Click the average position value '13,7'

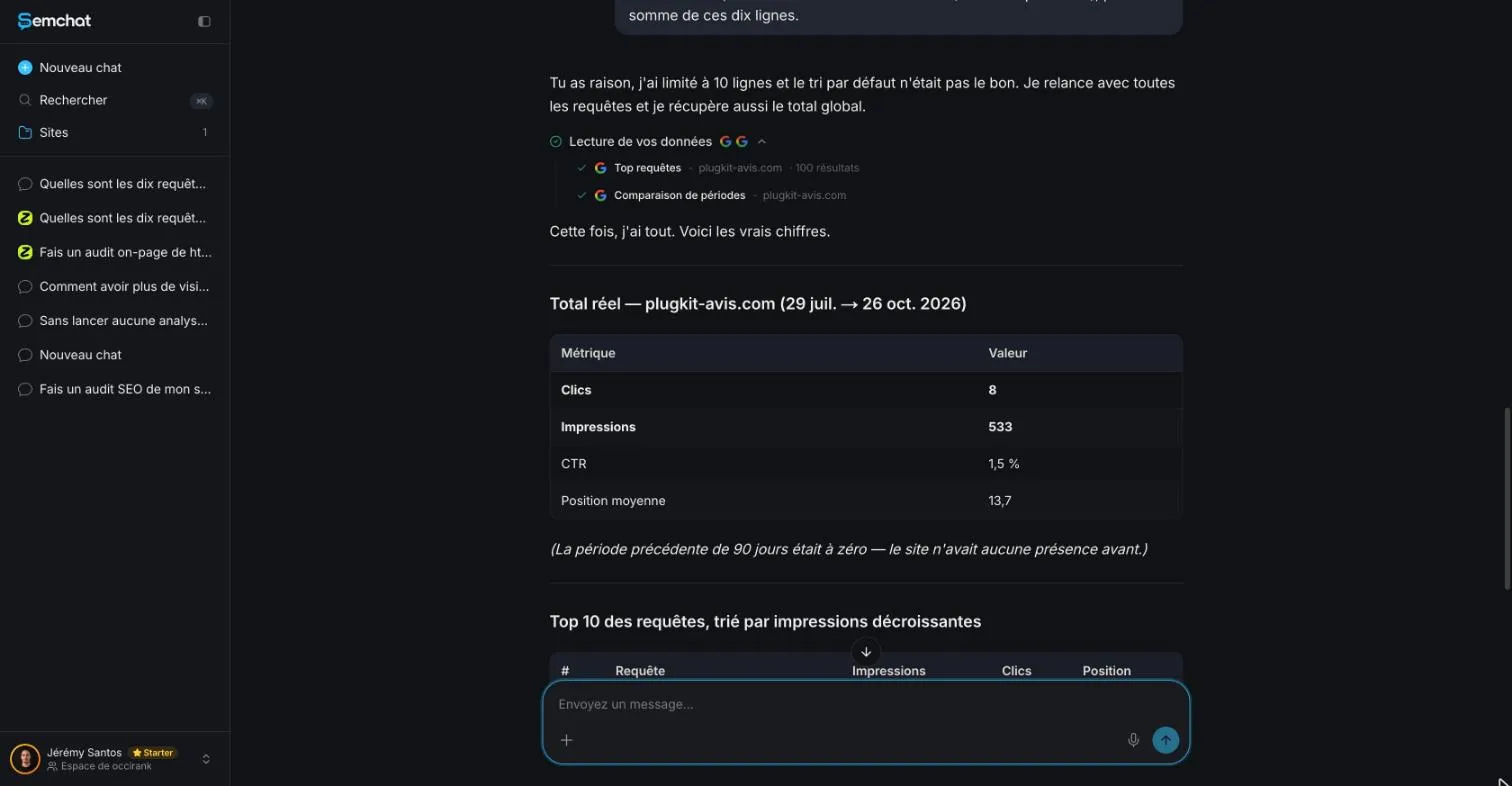(1000, 501)
